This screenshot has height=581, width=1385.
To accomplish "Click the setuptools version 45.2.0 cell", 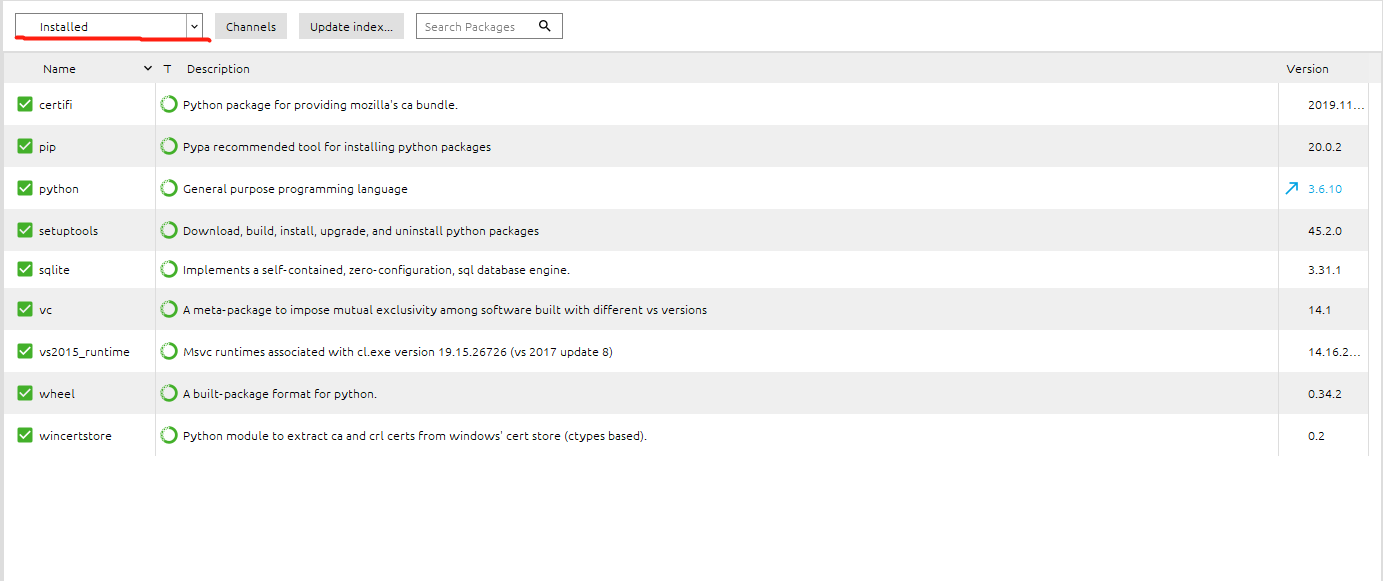I will (1325, 231).
